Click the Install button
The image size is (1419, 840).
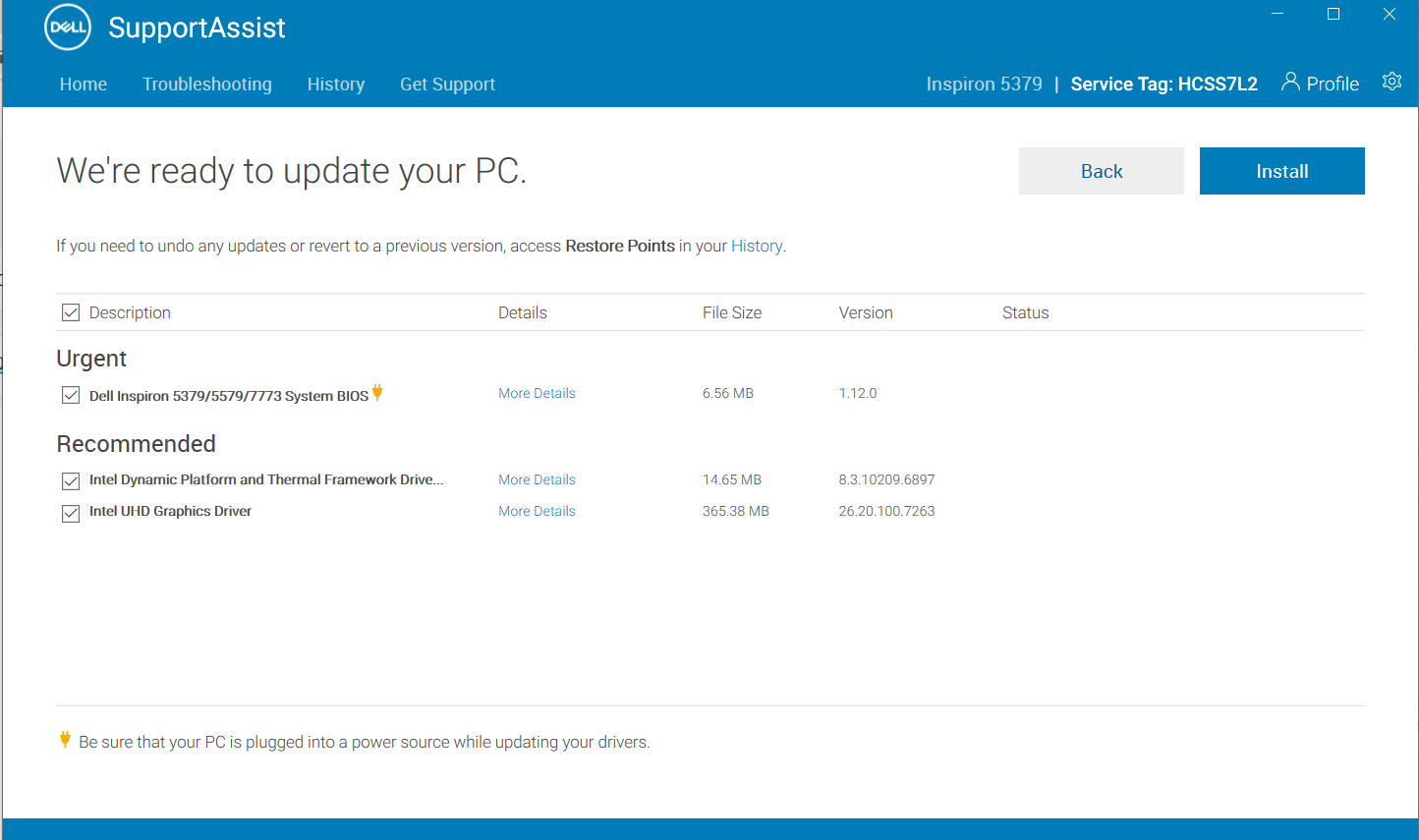pyautogui.click(x=1282, y=171)
